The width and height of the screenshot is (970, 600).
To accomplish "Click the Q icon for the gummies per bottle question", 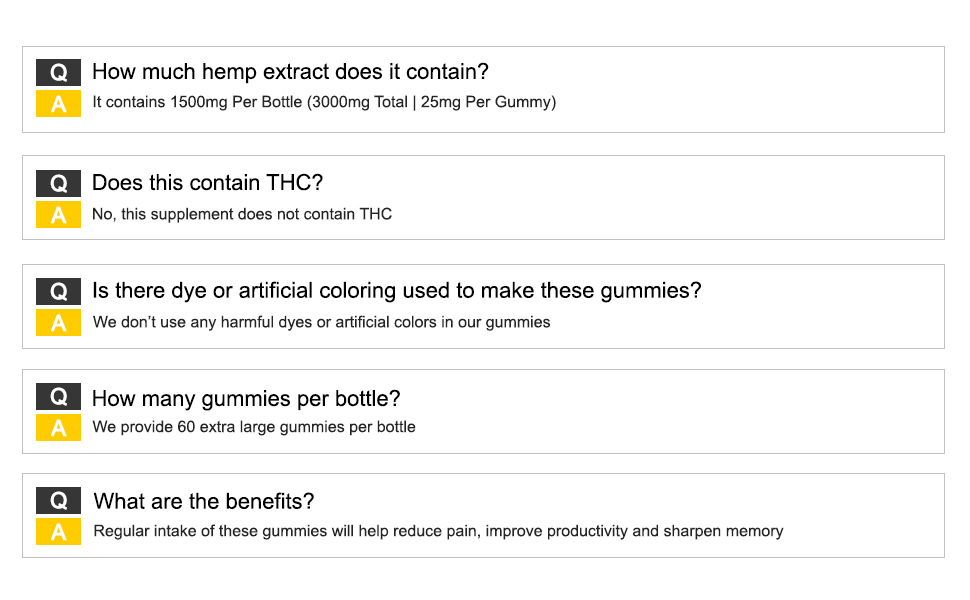I will (58, 397).
